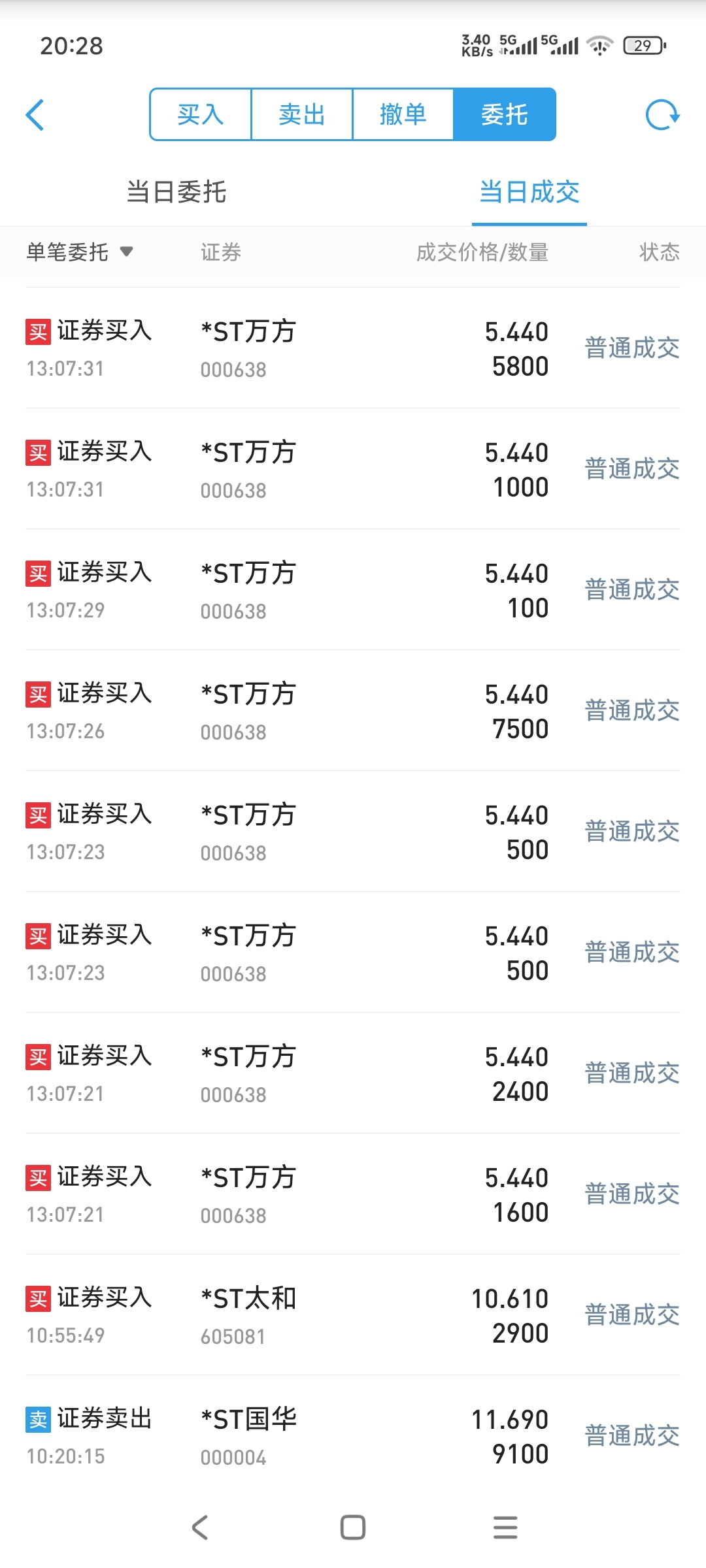Viewport: 706px width, 1568px height.
Task: Select the 委托 tab
Action: click(x=505, y=114)
